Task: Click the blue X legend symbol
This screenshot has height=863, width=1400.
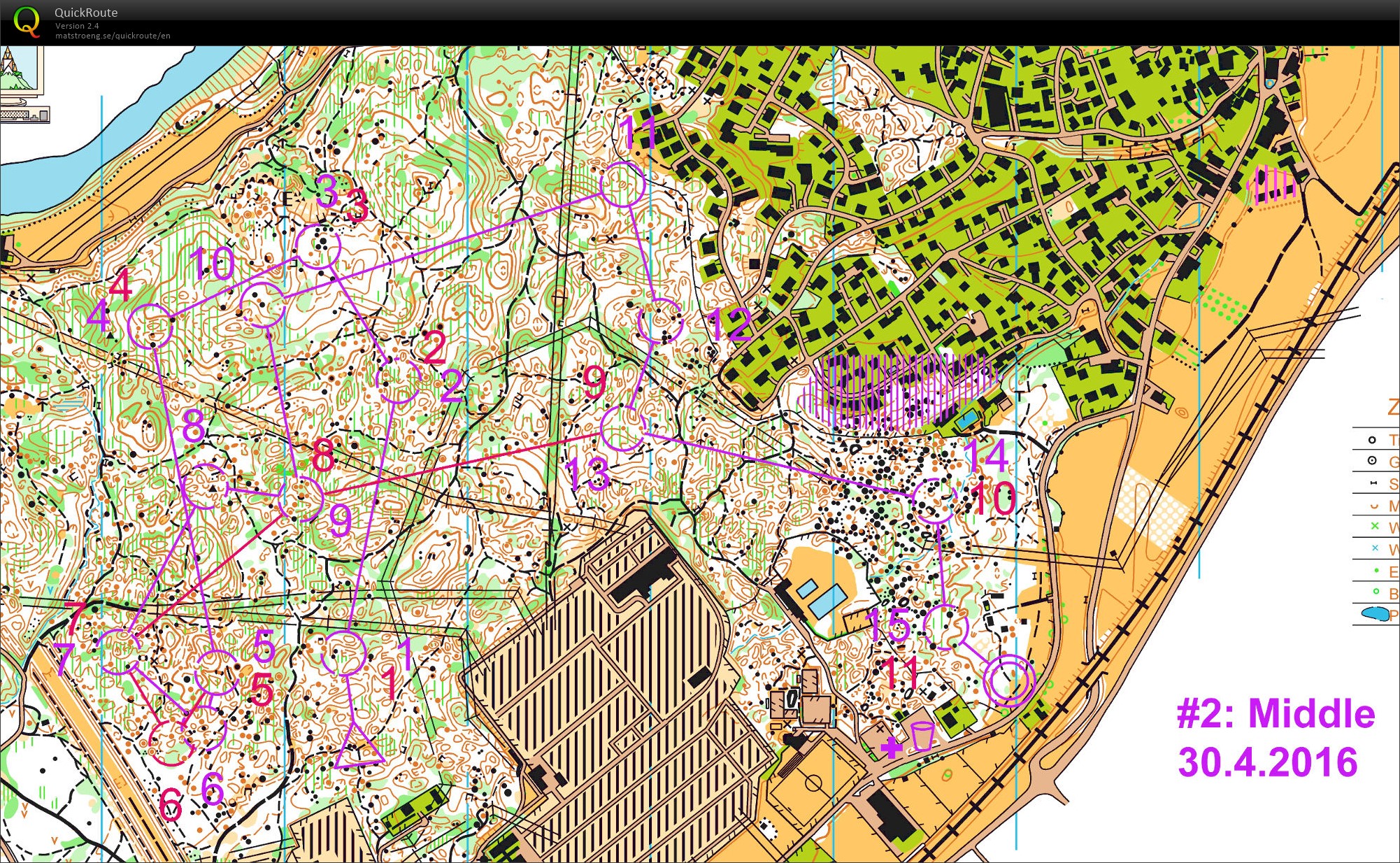Action: click(1374, 548)
